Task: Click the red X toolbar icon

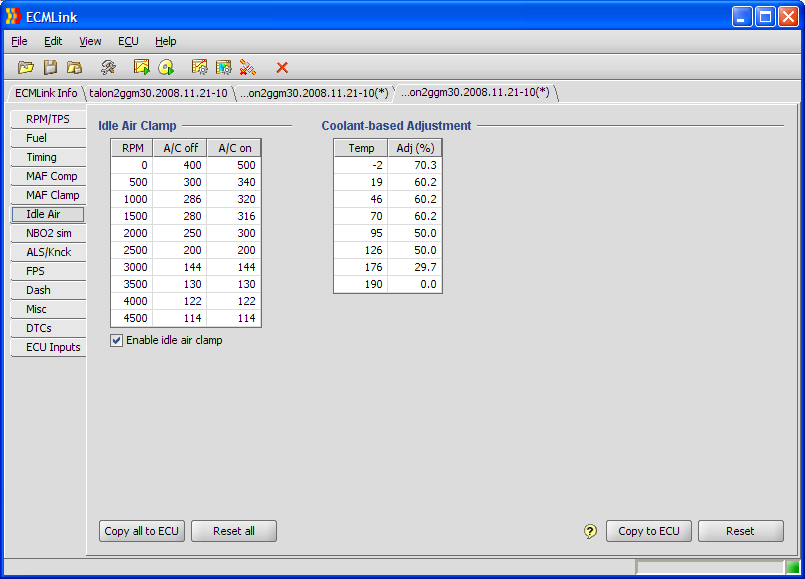Action: [282, 67]
